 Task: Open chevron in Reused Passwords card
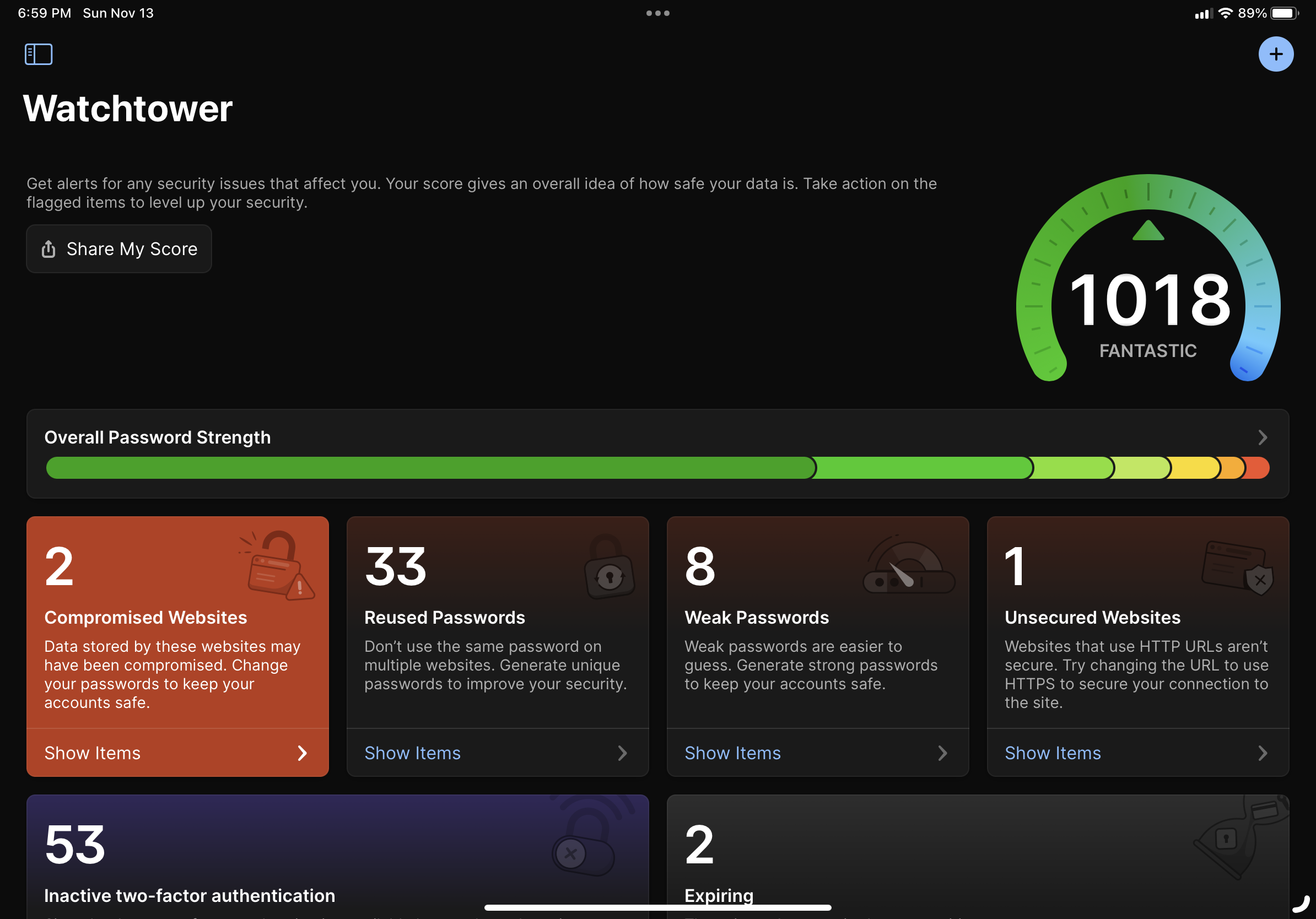point(623,753)
